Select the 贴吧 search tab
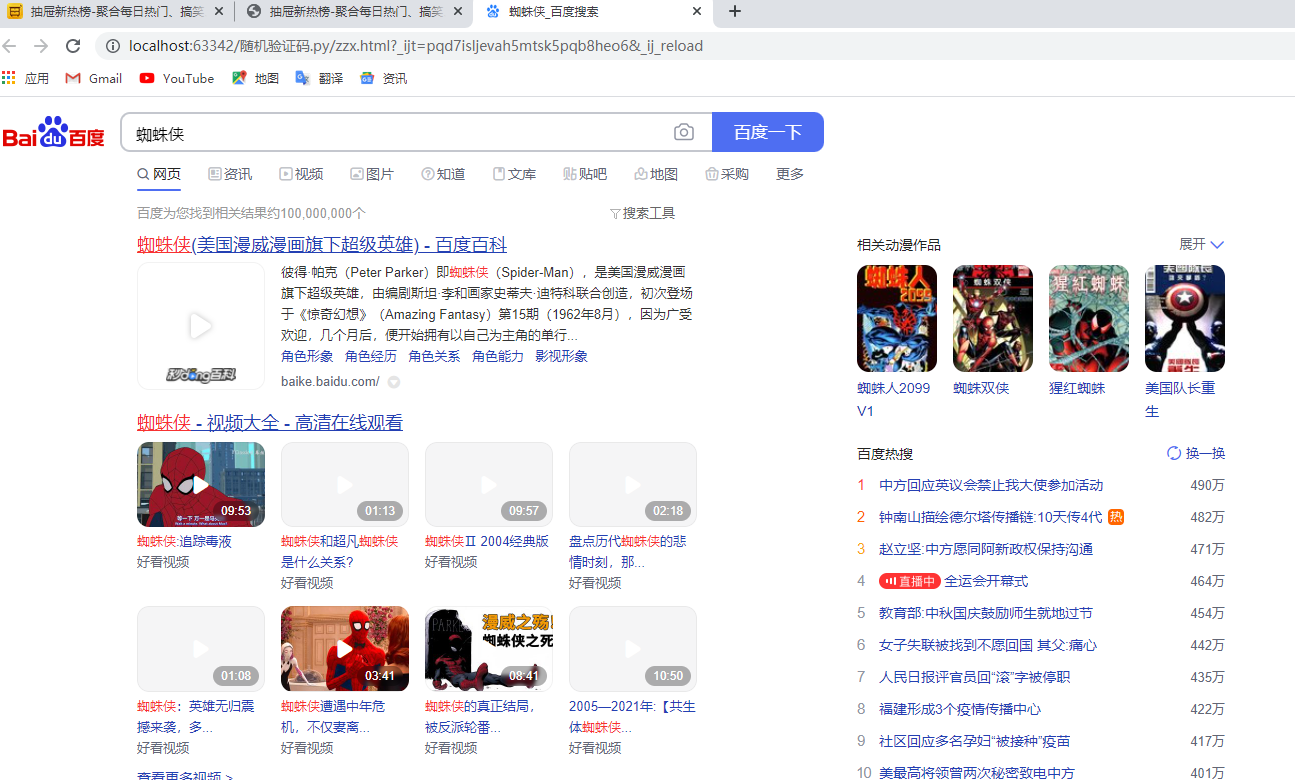 coord(585,174)
